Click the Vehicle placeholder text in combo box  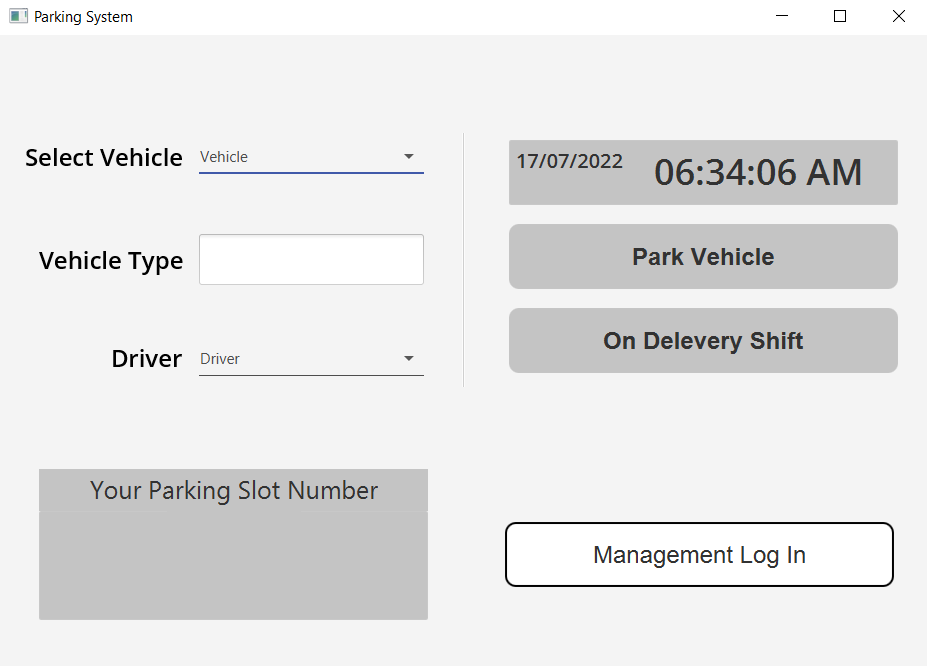point(224,157)
